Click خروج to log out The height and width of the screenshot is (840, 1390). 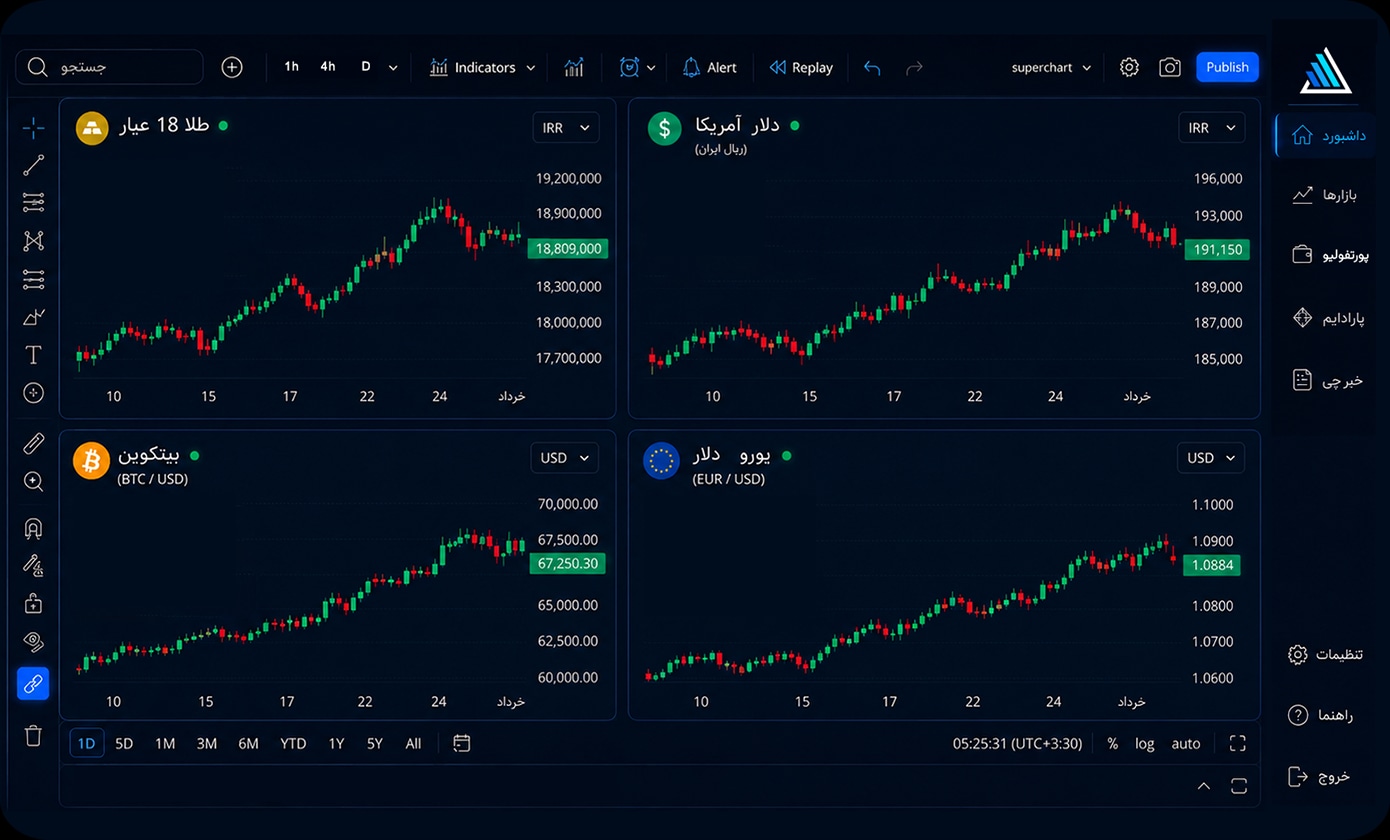tap(1319, 776)
